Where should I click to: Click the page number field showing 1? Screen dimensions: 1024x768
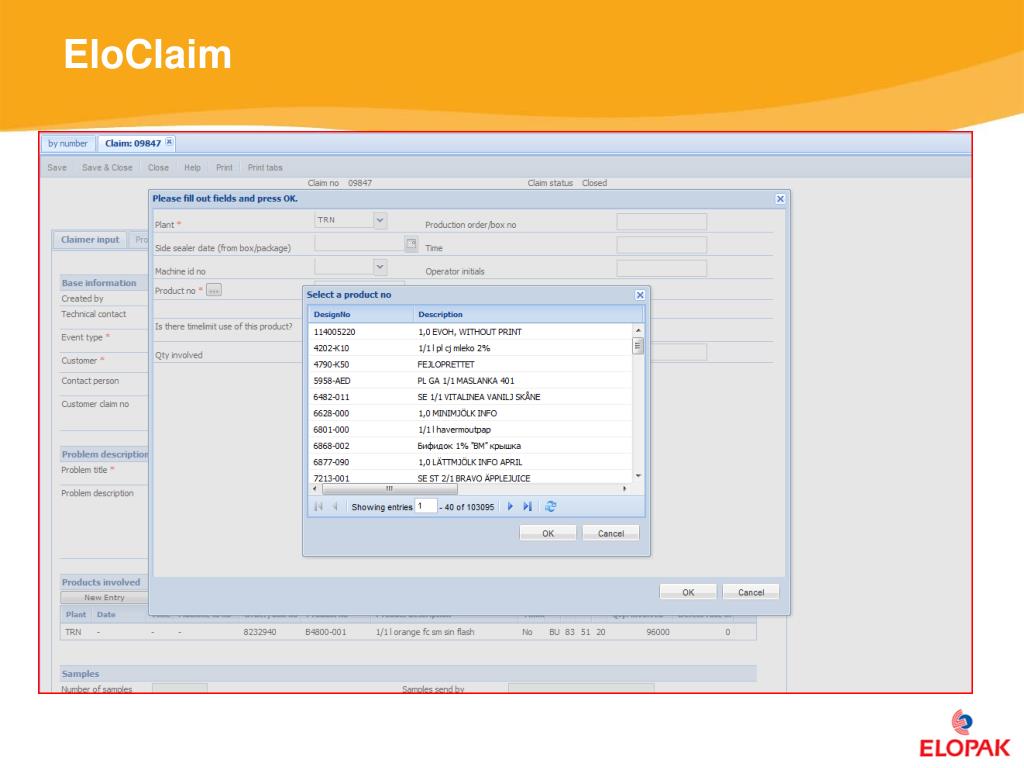(x=426, y=506)
